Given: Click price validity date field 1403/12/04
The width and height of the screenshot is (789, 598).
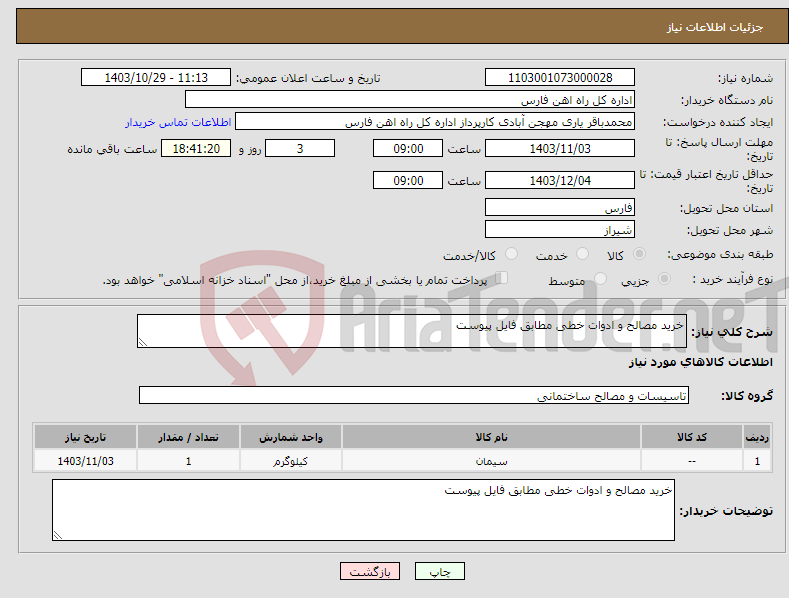Looking at the screenshot, I should (560, 180).
